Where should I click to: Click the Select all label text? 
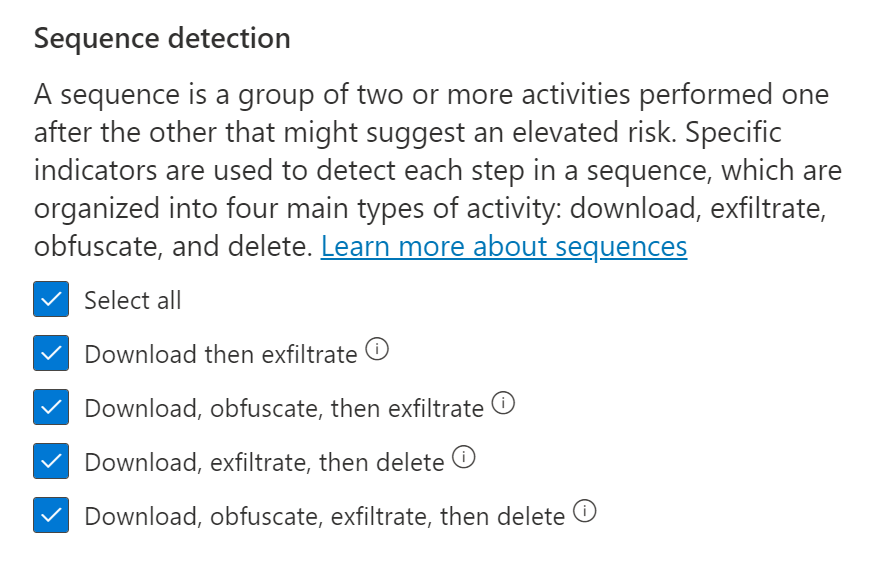133,300
